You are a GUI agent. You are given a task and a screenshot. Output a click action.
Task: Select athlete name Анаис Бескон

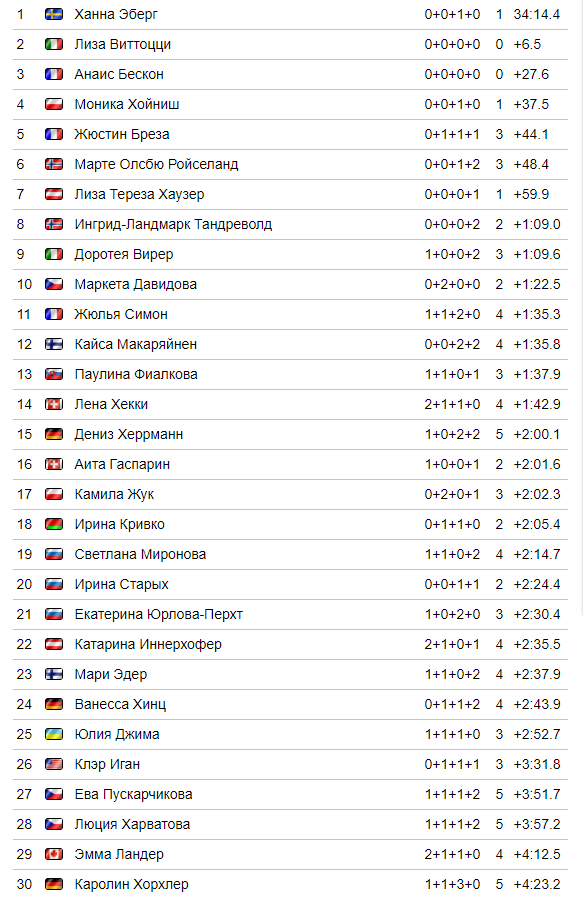[119, 74]
